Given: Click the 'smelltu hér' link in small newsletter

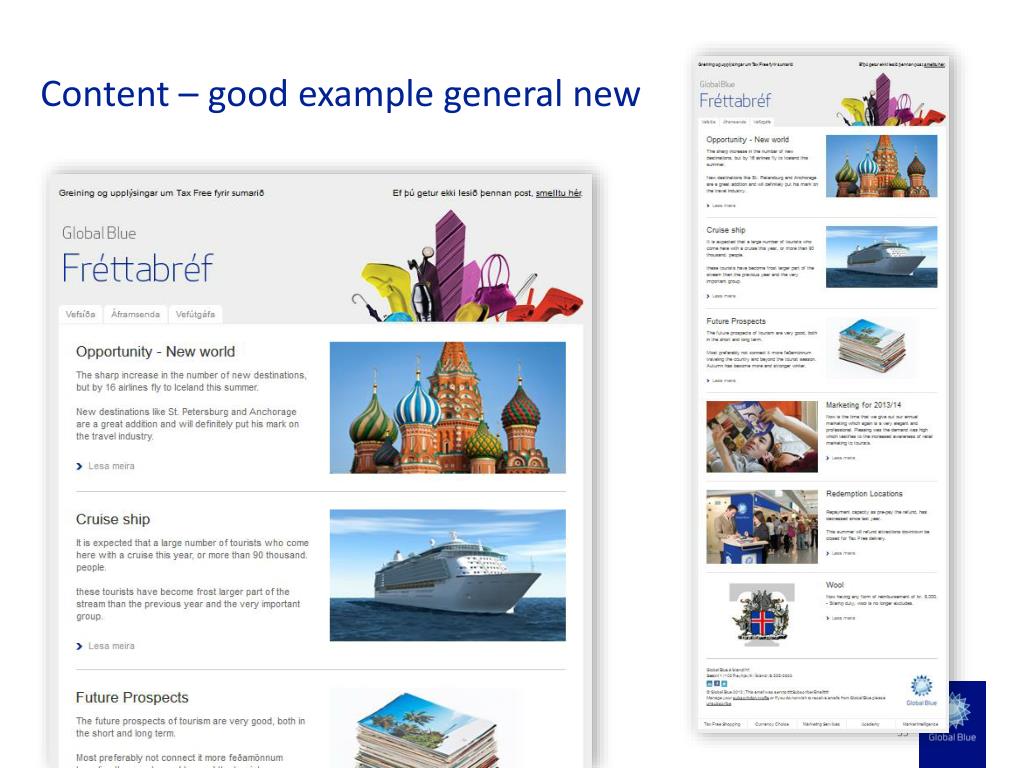Looking at the screenshot, I should click(935, 65).
